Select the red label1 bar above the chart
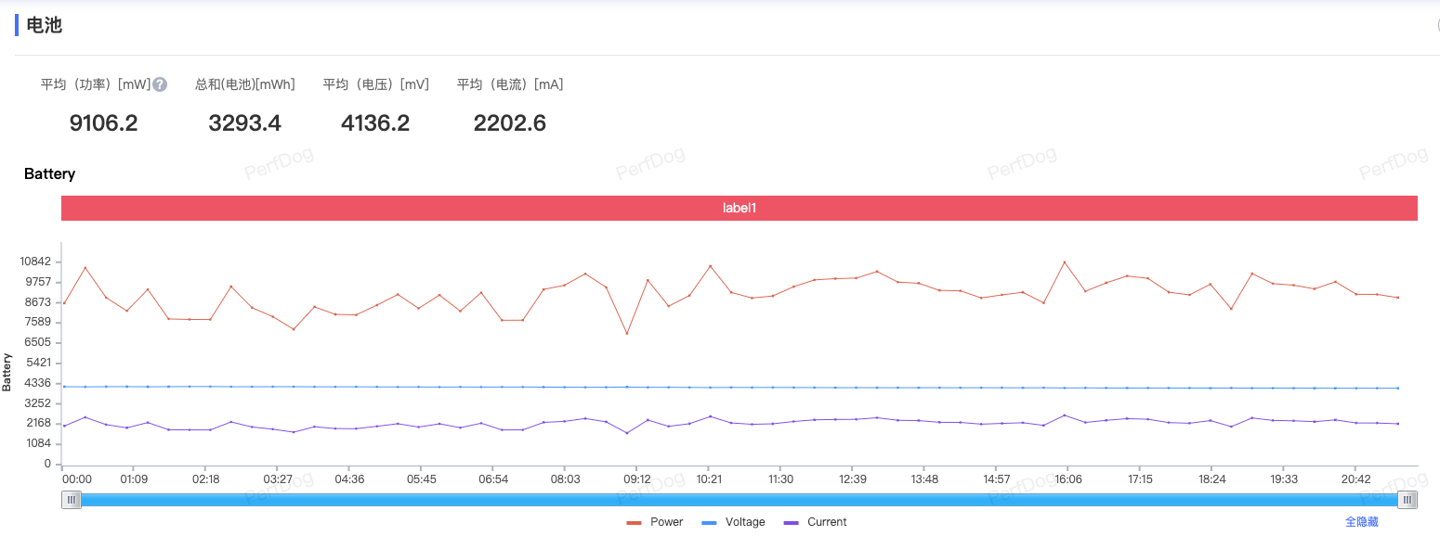Viewport: 1440px width, 536px height. pos(739,208)
